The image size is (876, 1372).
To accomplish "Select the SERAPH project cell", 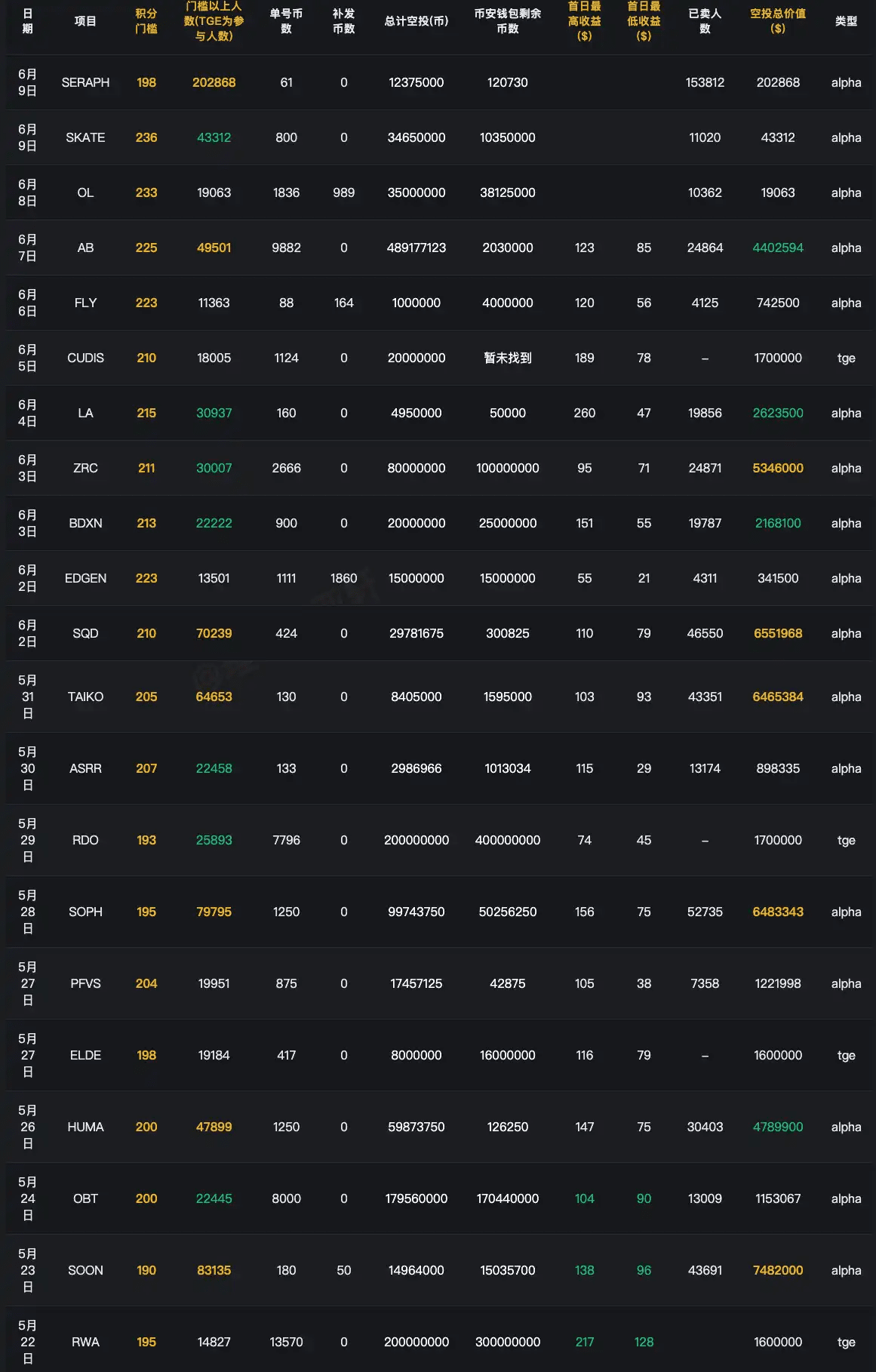I will point(85,82).
